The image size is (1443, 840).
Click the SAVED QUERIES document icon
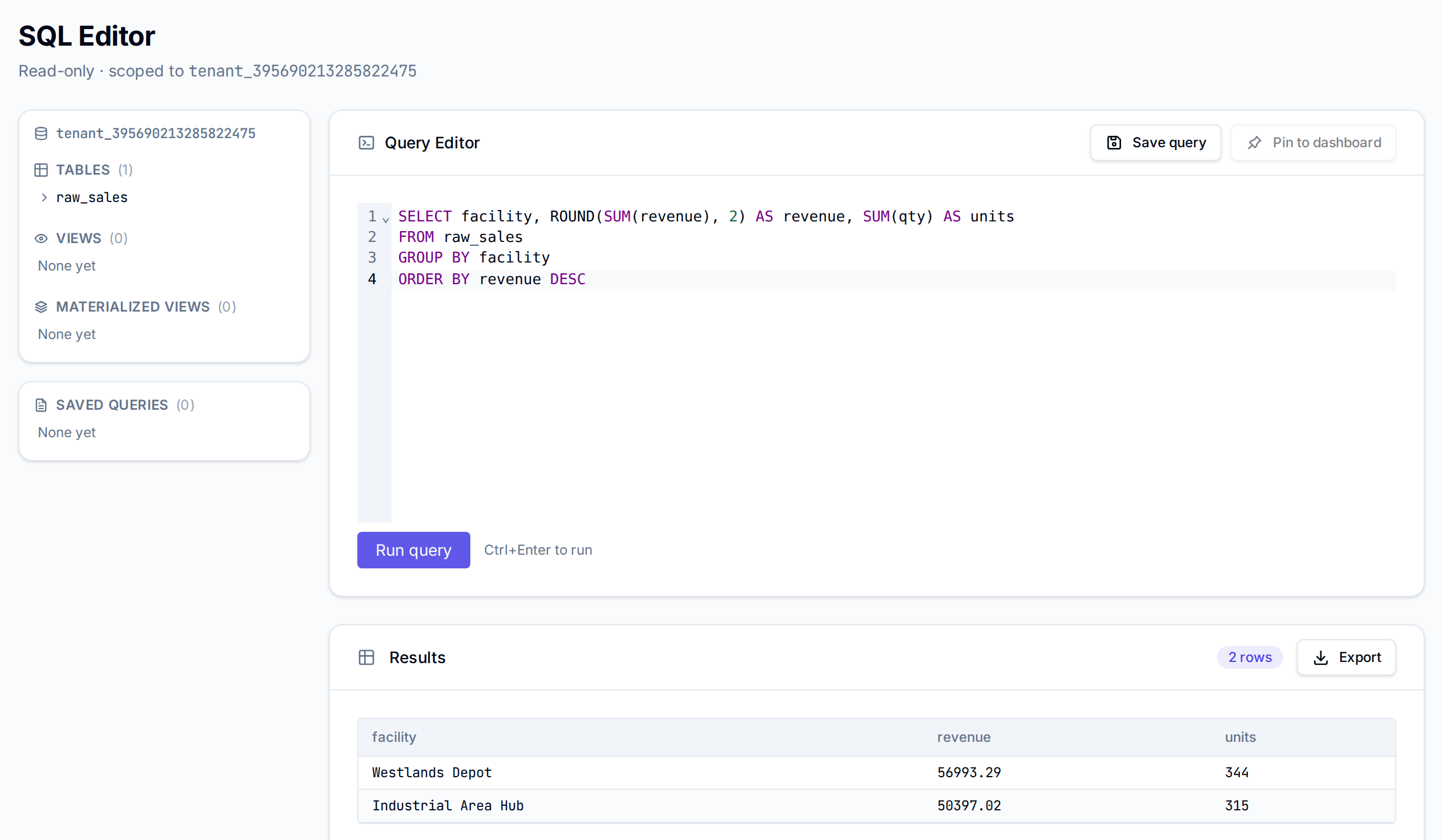(41, 405)
